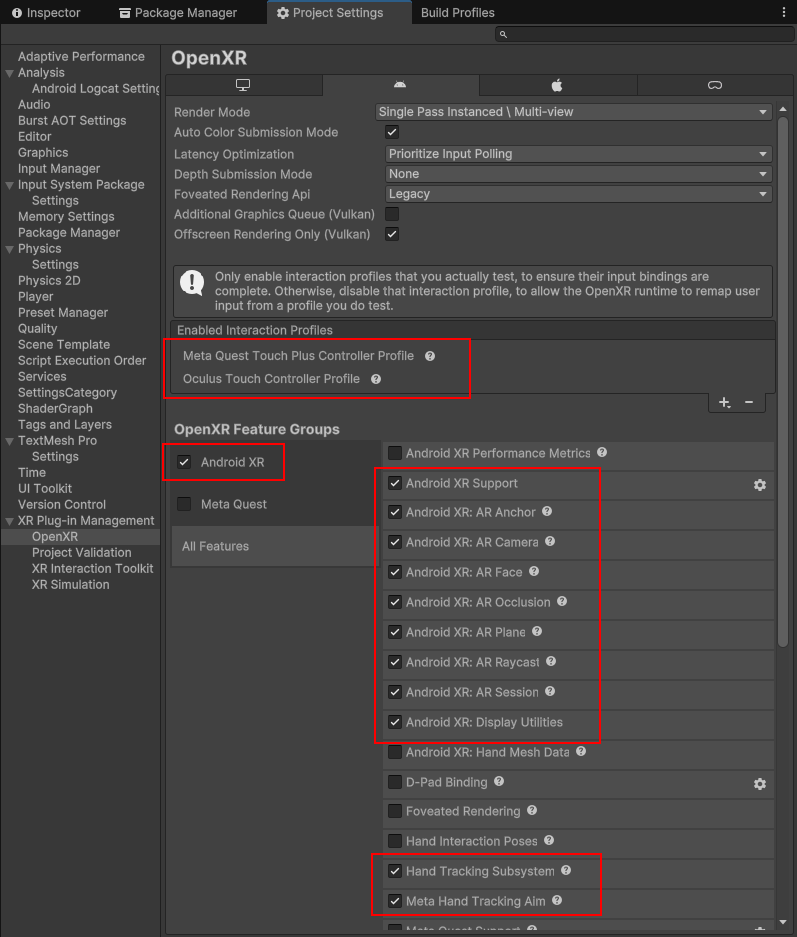Collapse the XR Plug-in Management tree section
797x937 pixels.
pos(10,521)
